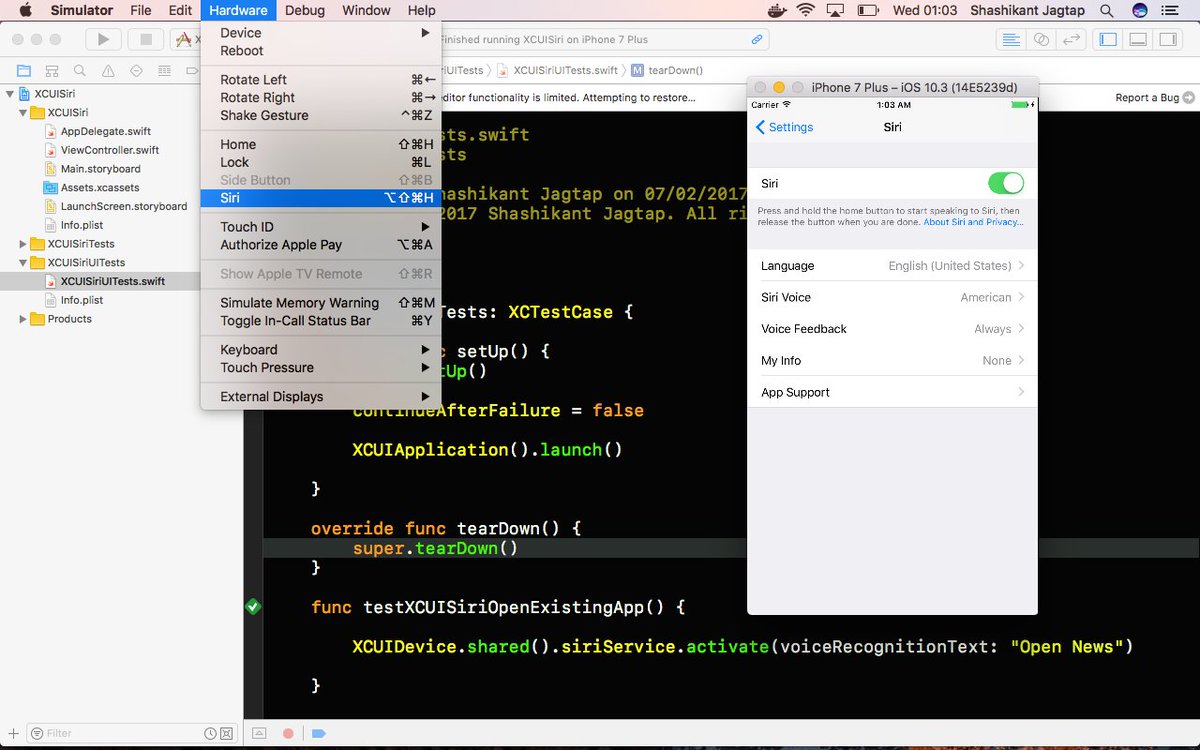Image resolution: width=1200 pixels, height=750 pixels.
Task: Open the Symbol navigator icon
Action: [51, 71]
